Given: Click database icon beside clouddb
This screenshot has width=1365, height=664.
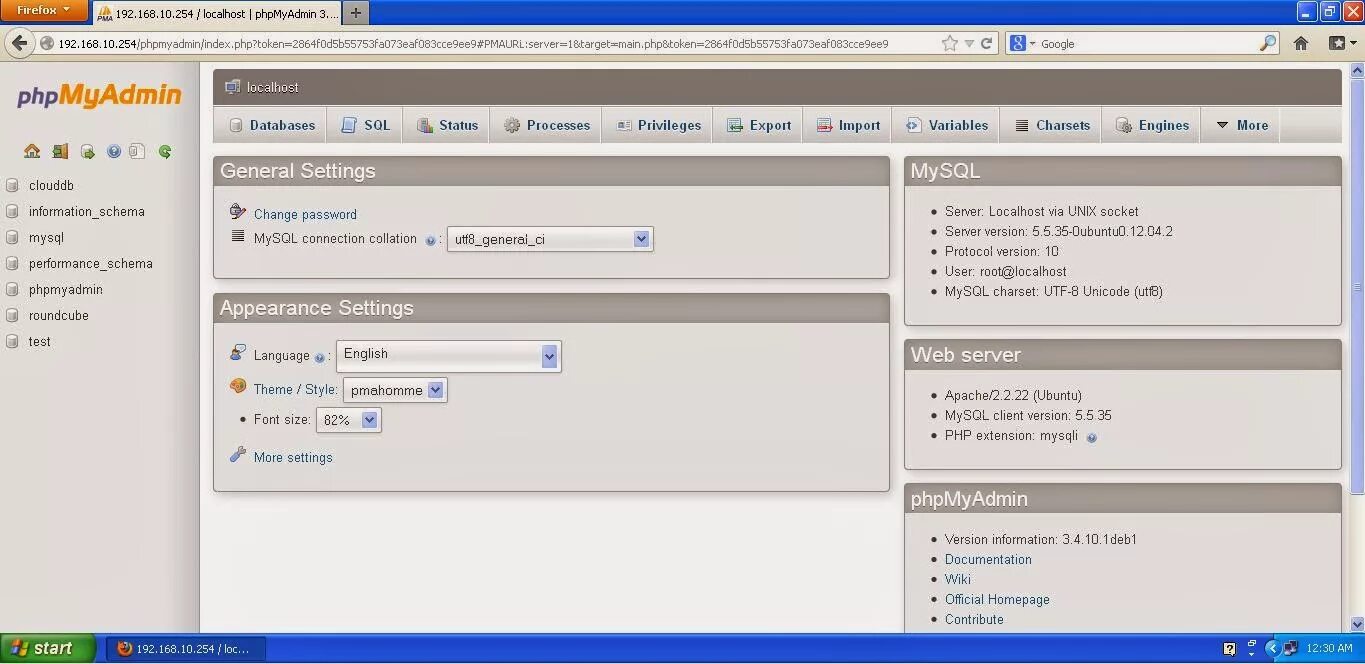Looking at the screenshot, I should pyautogui.click(x=12, y=185).
